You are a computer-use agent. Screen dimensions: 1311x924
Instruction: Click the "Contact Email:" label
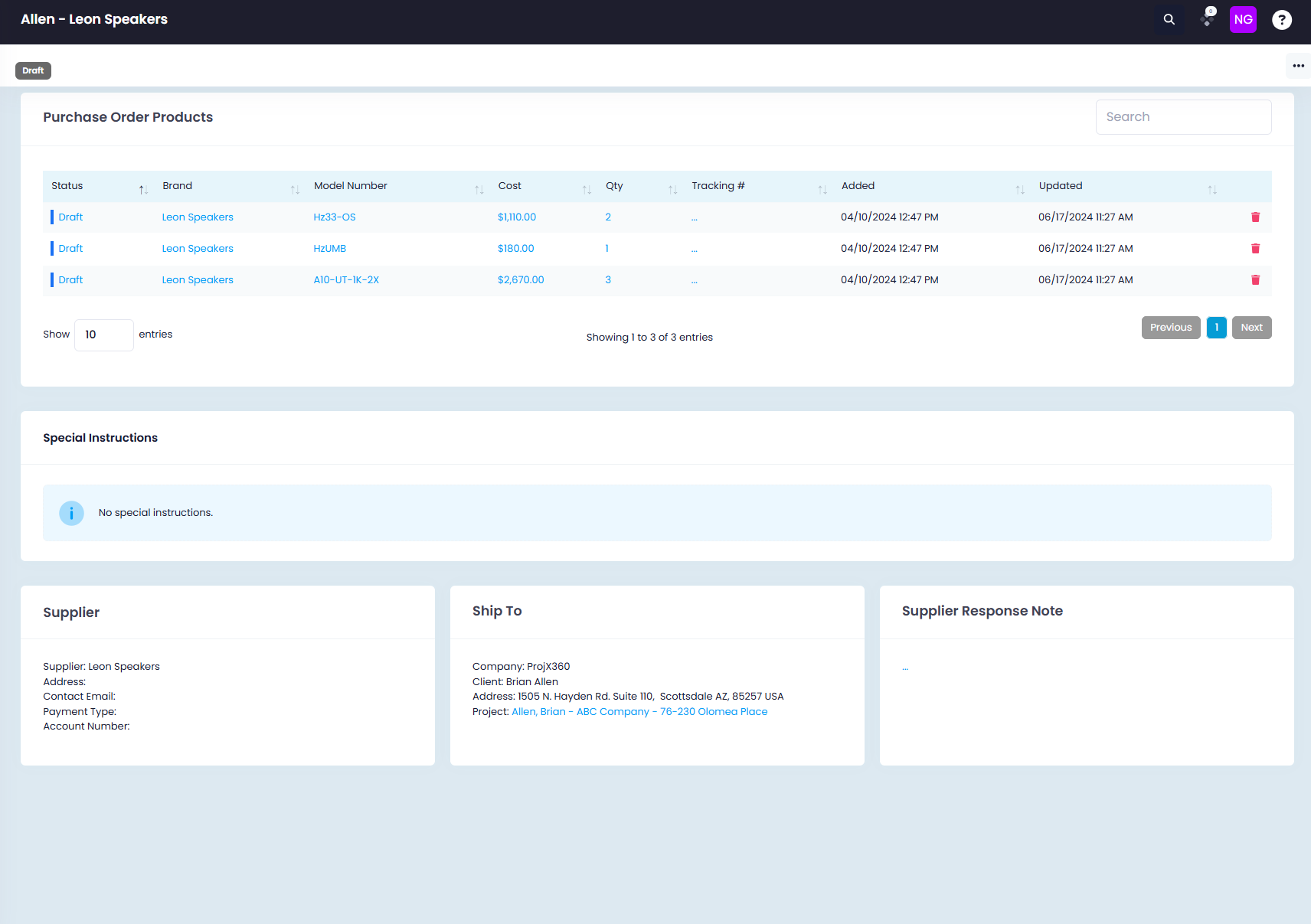click(80, 697)
